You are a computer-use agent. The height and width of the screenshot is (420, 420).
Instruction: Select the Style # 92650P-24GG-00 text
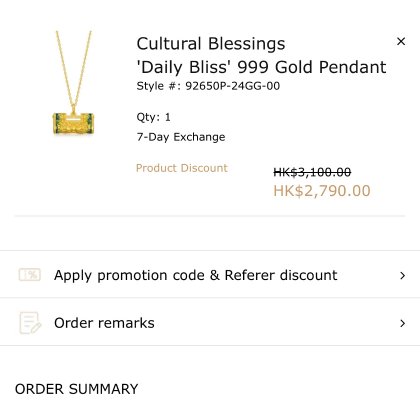[208, 86]
